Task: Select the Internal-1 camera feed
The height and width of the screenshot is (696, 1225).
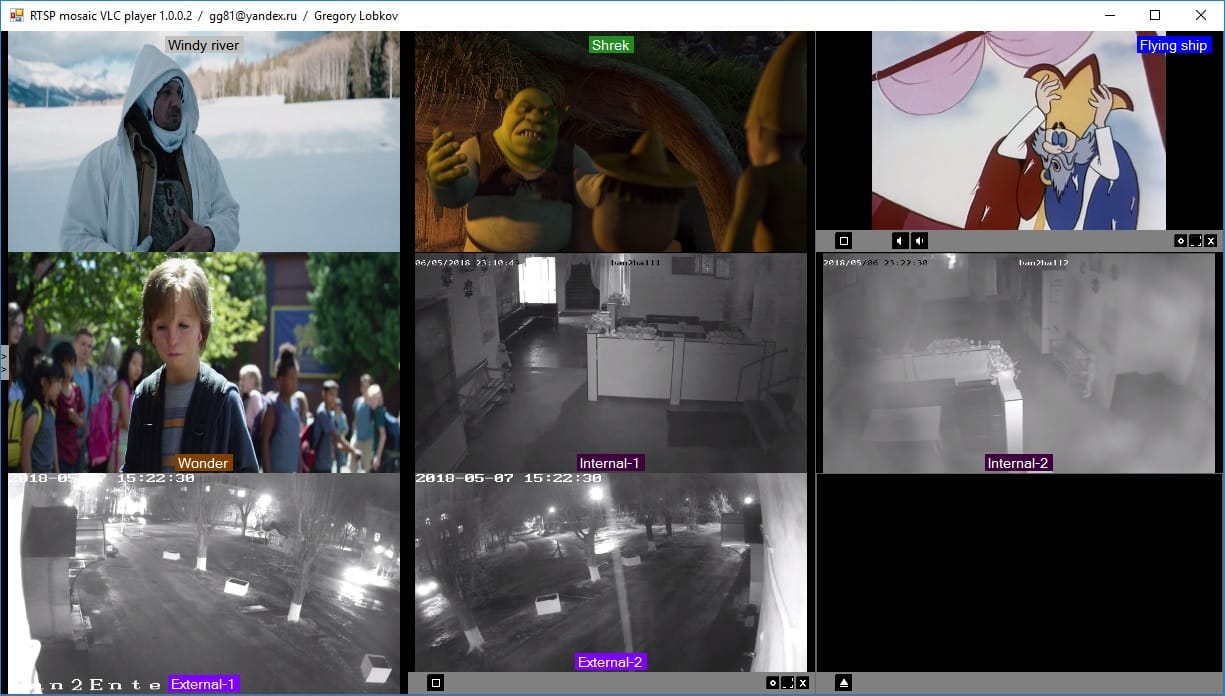Action: pos(610,360)
